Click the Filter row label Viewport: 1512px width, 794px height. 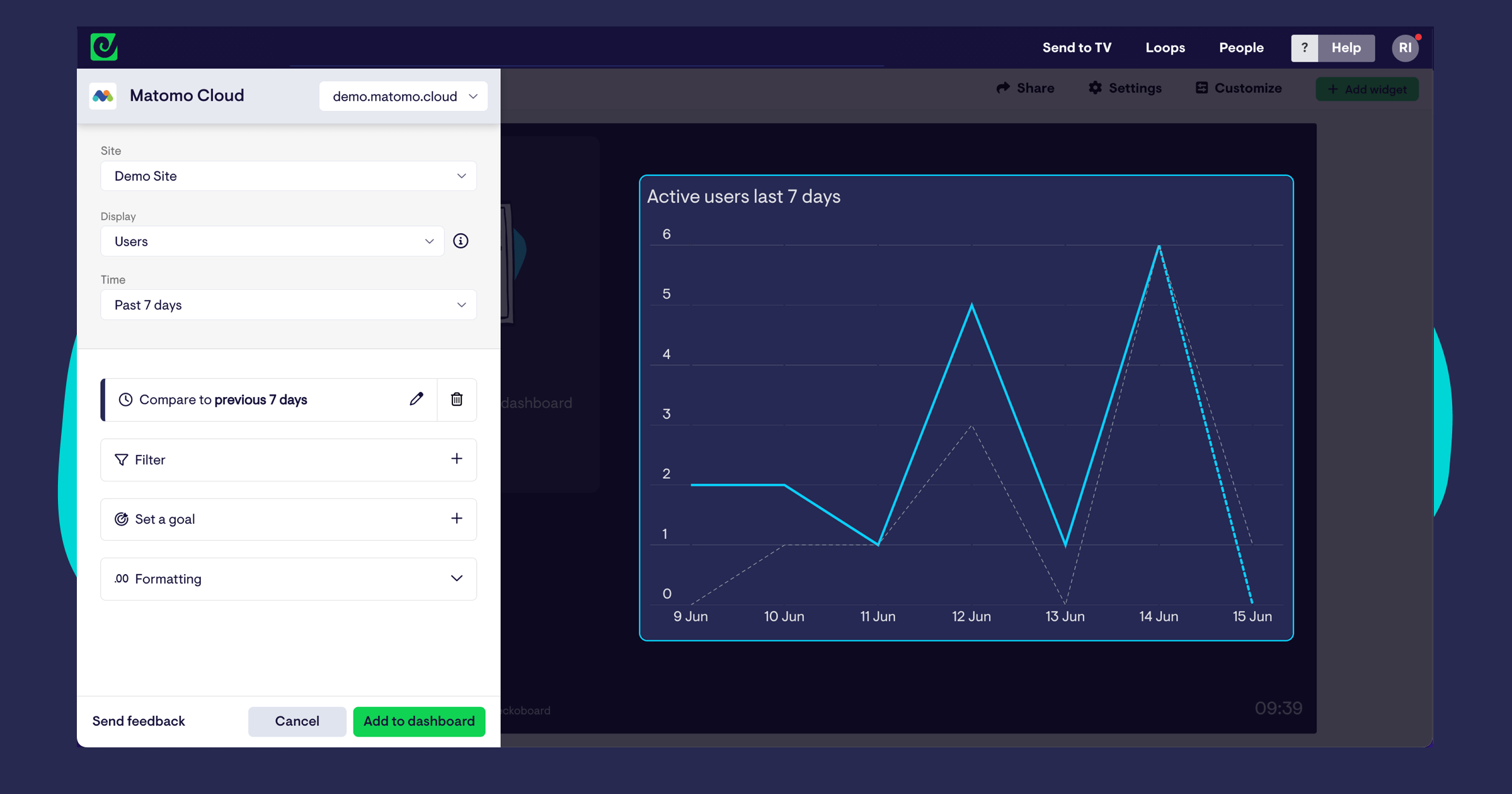coord(150,460)
